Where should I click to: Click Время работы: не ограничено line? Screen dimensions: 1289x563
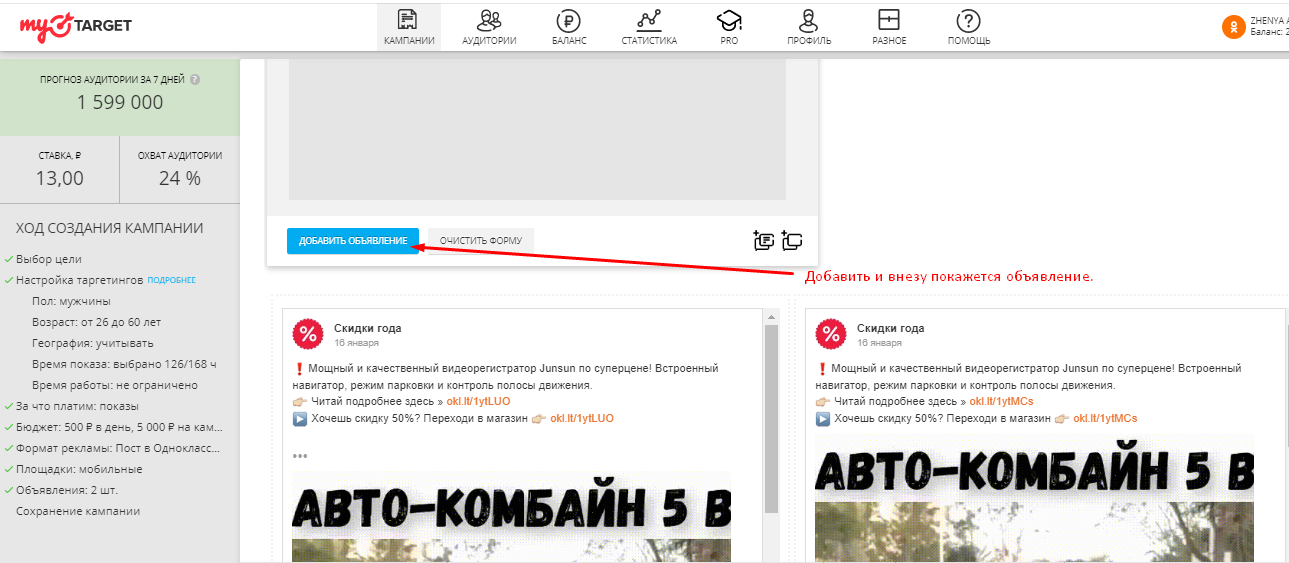(115, 385)
